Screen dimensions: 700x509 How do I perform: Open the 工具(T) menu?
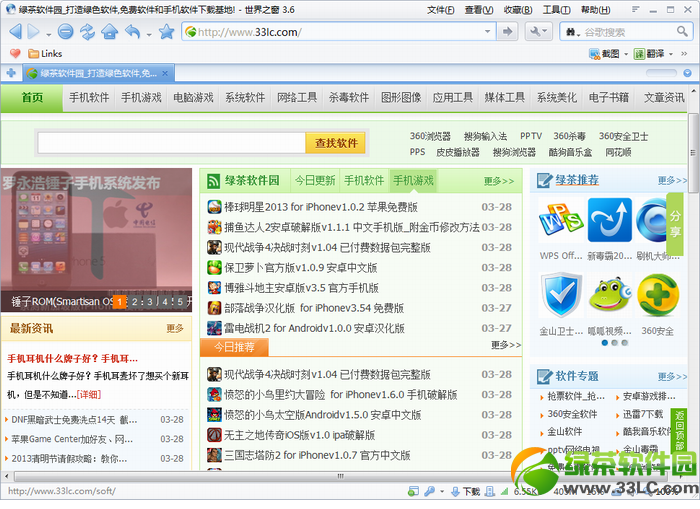556,10
